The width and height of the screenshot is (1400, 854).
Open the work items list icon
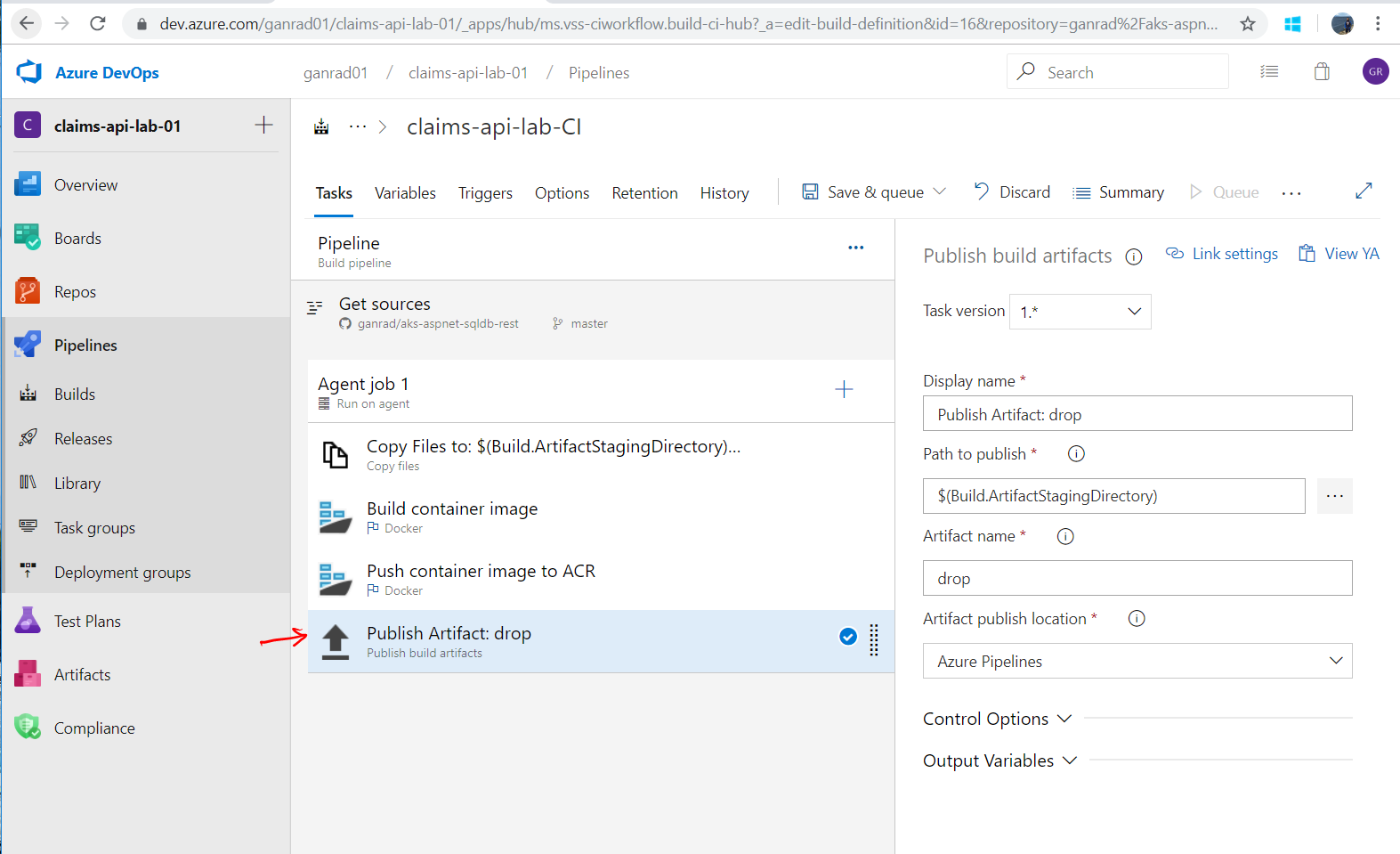(x=1269, y=72)
